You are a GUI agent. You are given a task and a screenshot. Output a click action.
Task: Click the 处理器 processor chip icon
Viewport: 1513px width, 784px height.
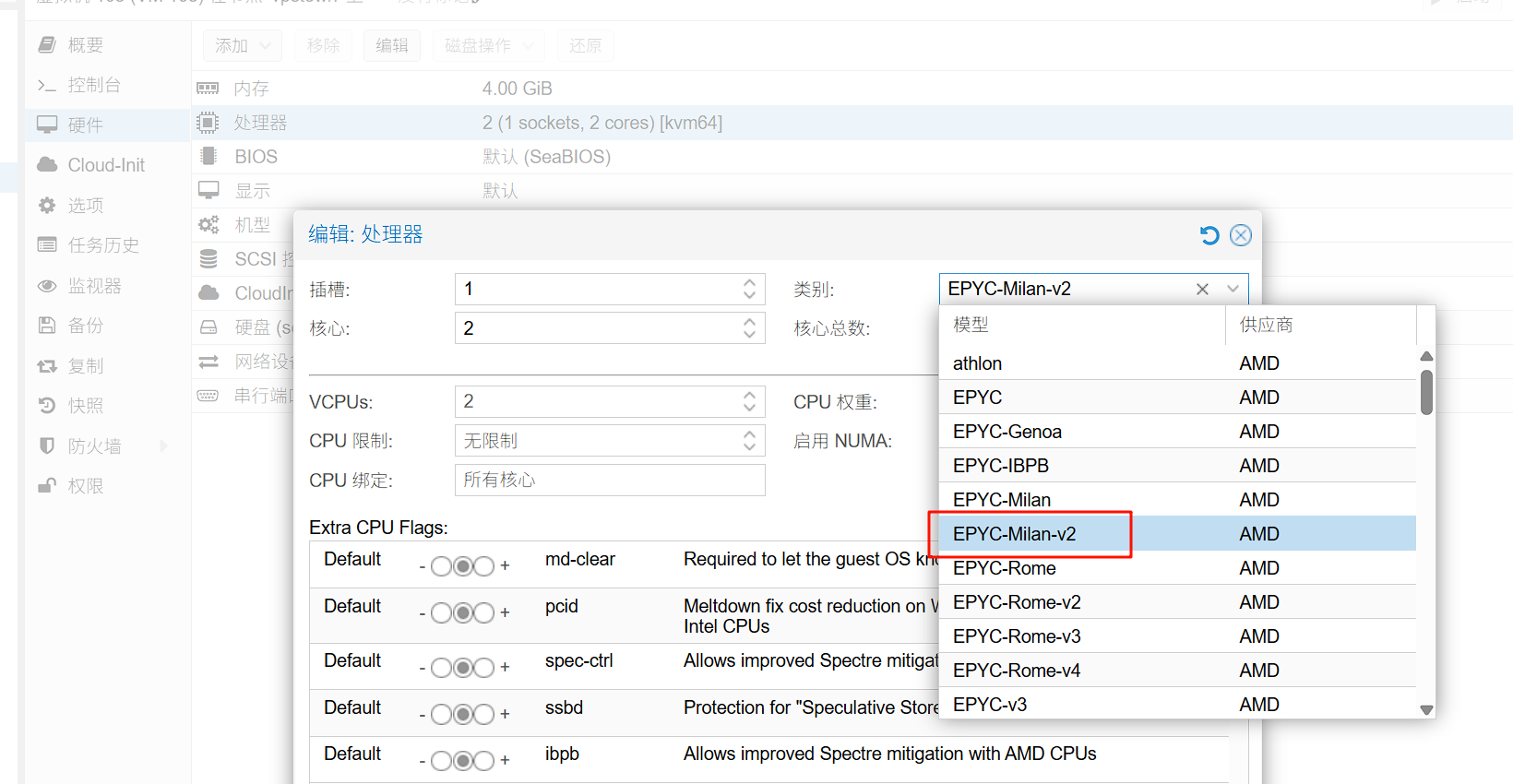point(208,123)
